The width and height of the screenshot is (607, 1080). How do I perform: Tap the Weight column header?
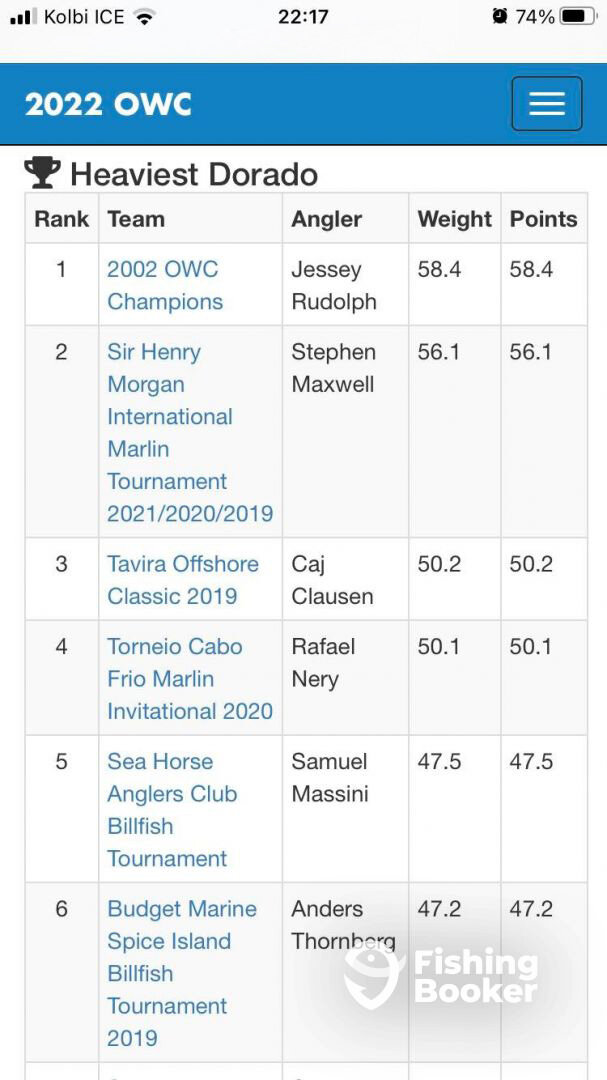click(x=455, y=219)
